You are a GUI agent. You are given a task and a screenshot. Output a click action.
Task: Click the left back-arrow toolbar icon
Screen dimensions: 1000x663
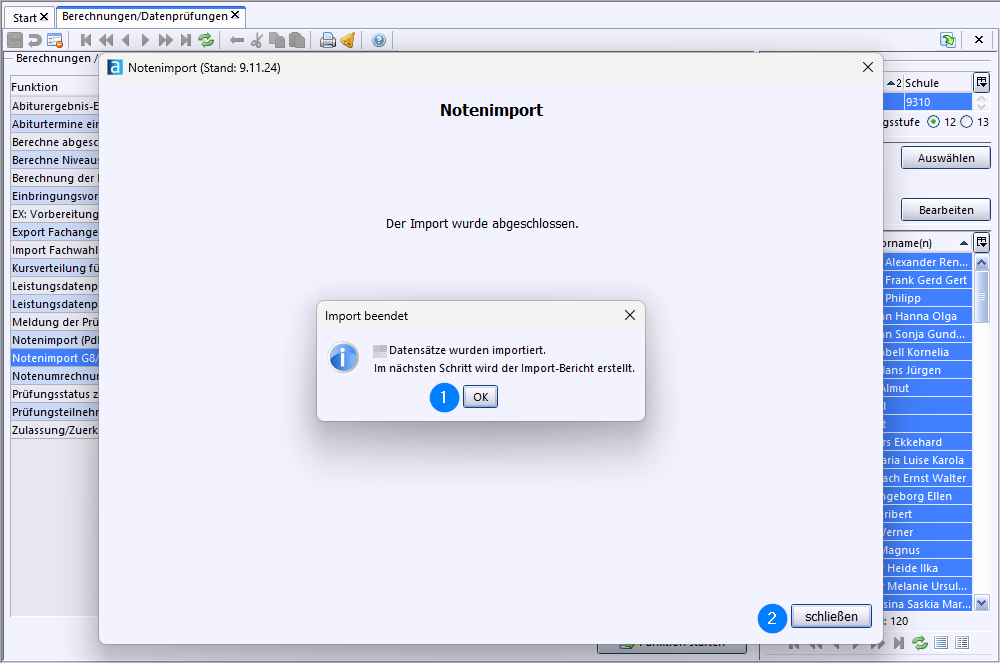(237, 40)
